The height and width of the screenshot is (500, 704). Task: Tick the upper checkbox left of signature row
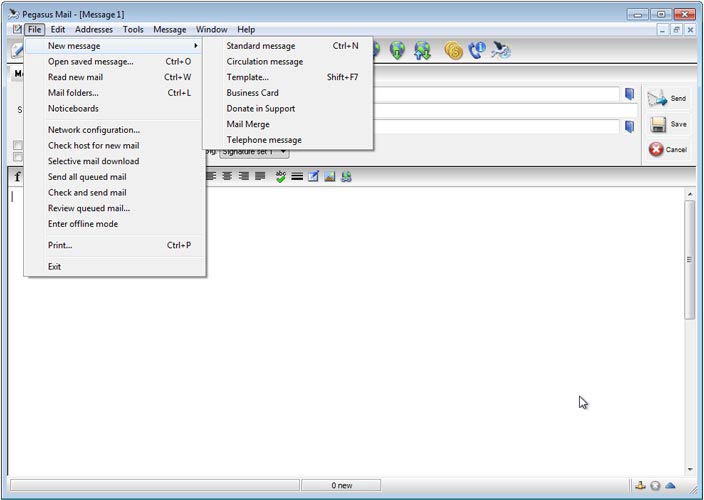[18, 146]
